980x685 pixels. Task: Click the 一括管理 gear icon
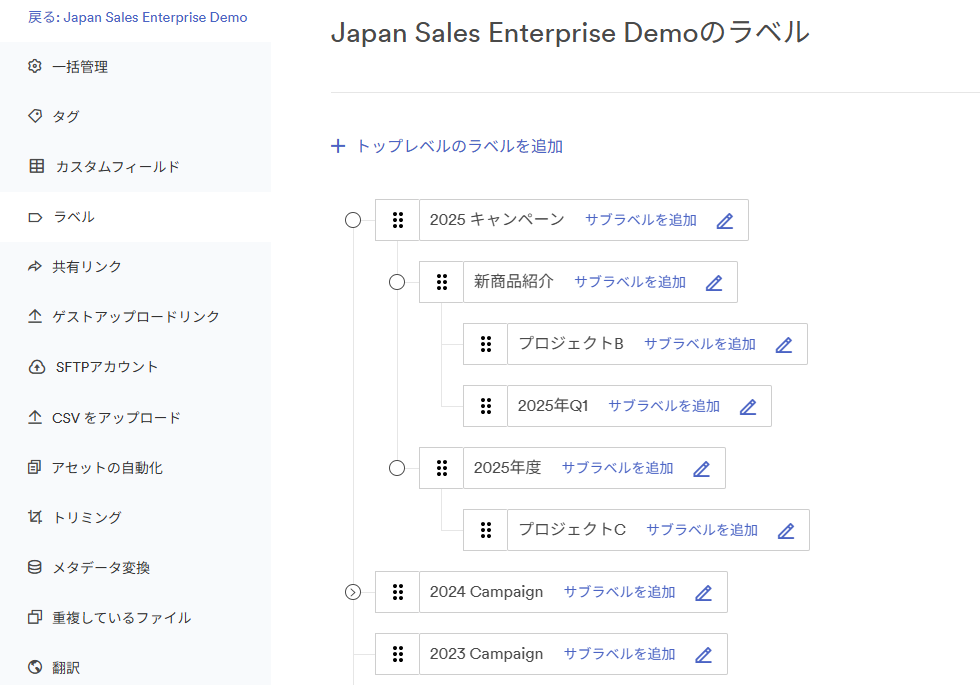(35, 66)
